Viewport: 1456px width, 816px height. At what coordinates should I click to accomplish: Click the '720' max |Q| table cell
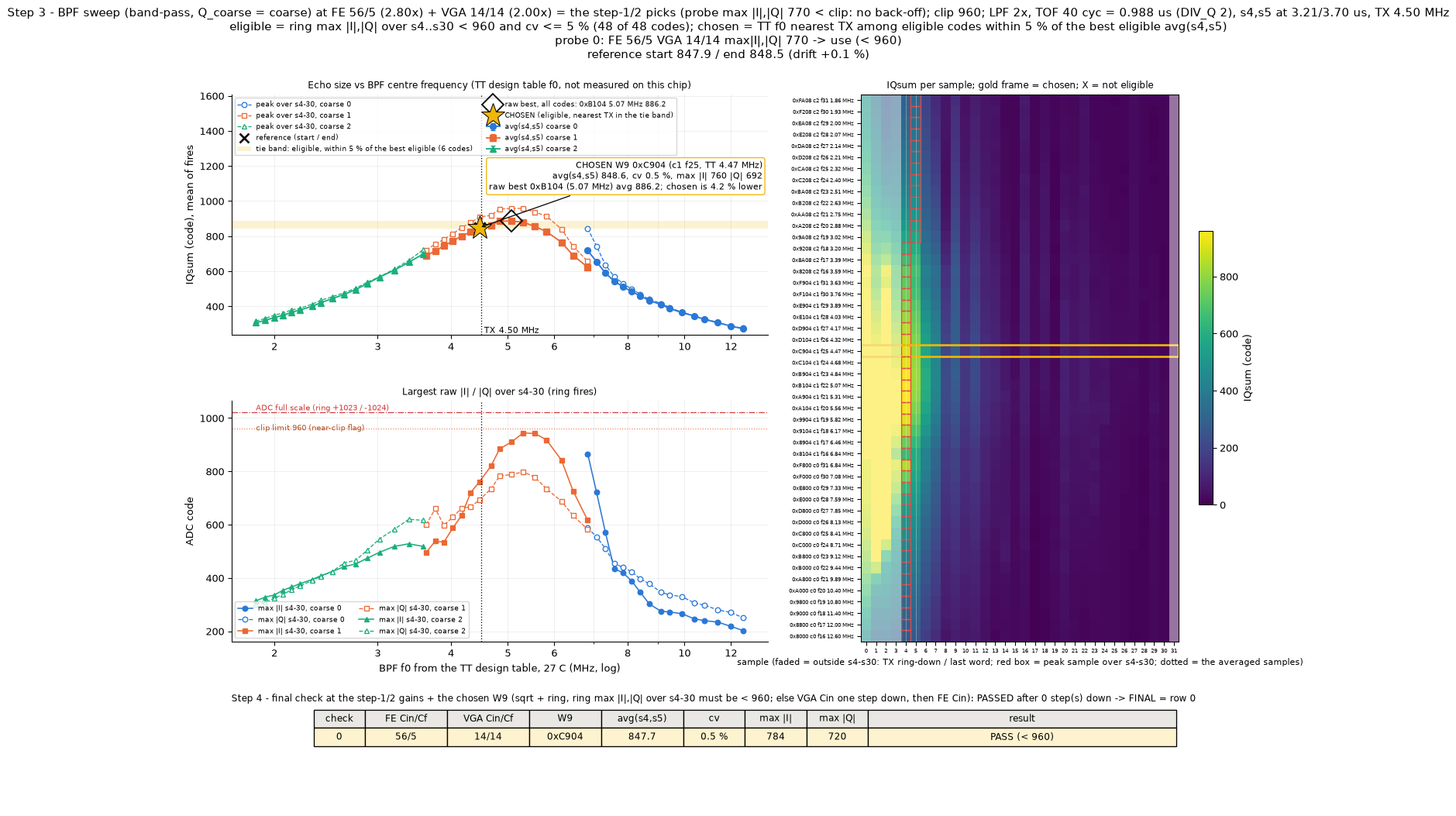(837, 737)
